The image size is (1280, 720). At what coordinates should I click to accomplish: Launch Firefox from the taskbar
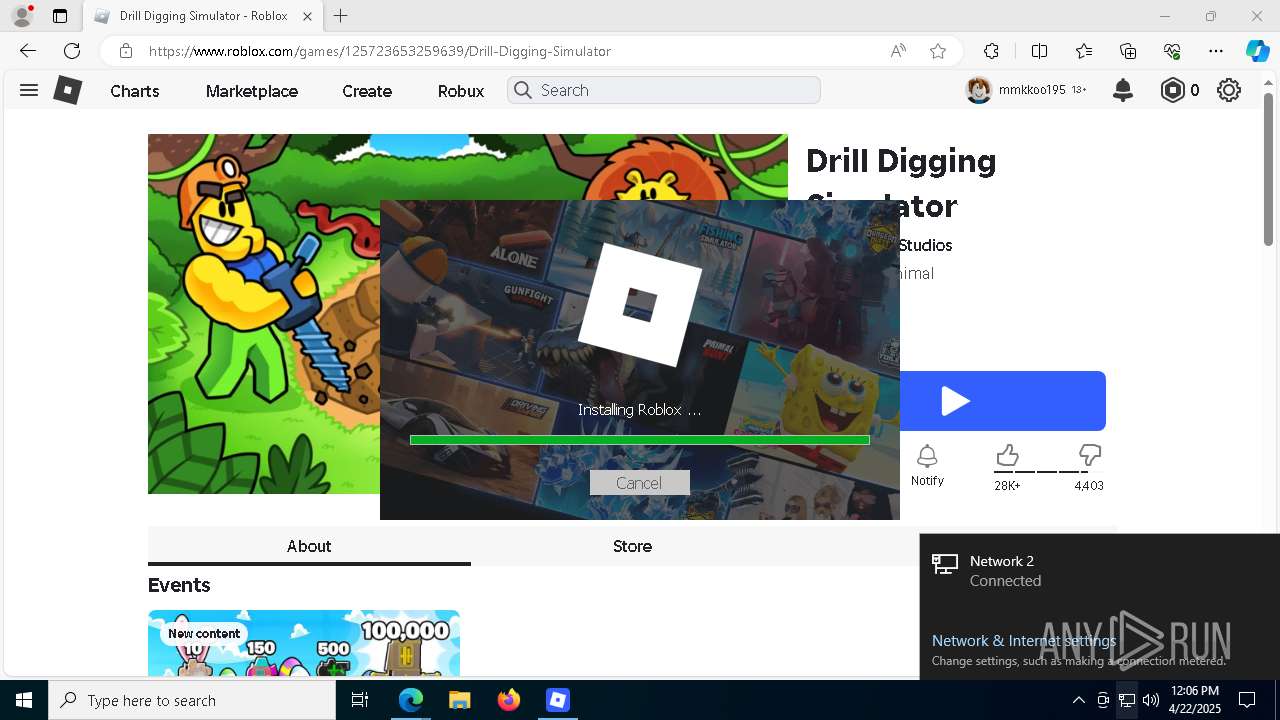[509, 700]
